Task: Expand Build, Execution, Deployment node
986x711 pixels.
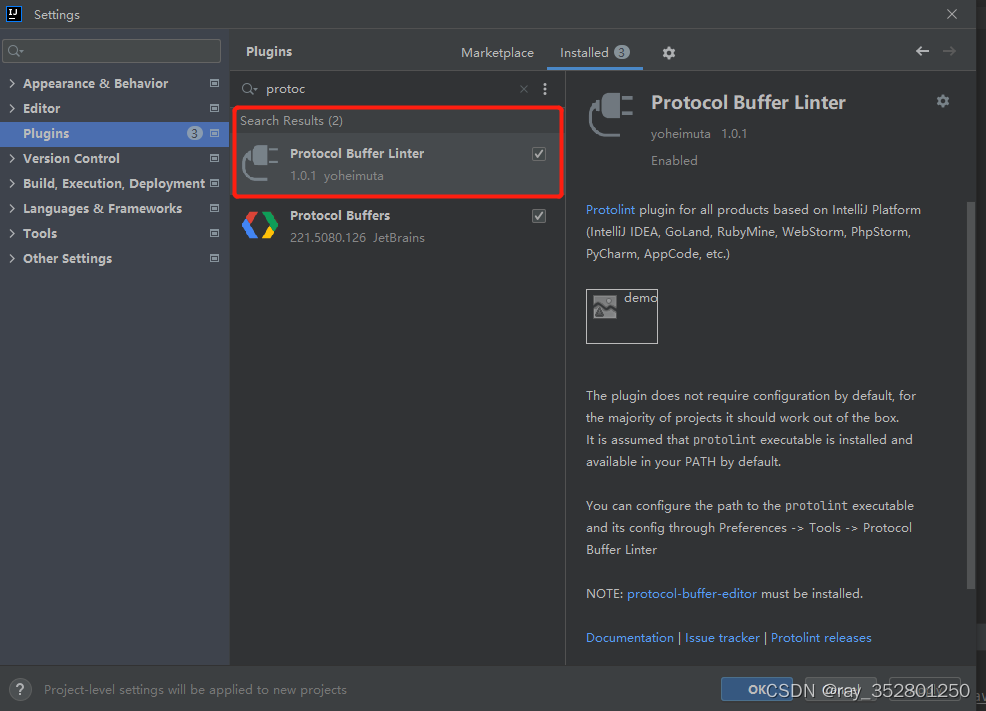Action: click(x=12, y=183)
